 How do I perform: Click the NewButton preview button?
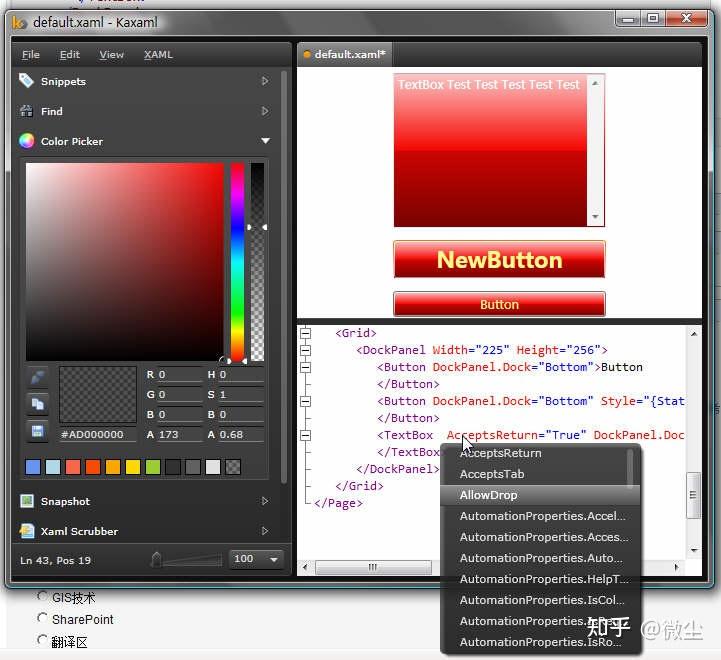coord(499,259)
